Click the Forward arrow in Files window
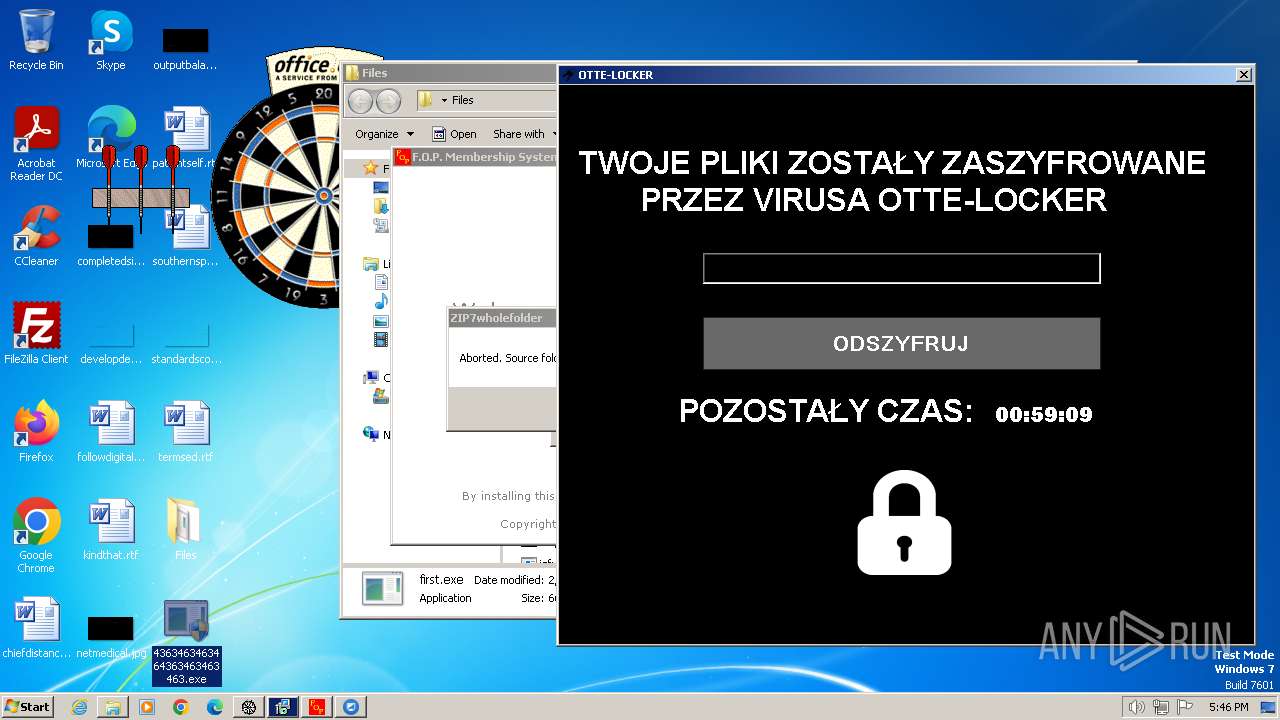1280x720 pixels. click(x=388, y=101)
